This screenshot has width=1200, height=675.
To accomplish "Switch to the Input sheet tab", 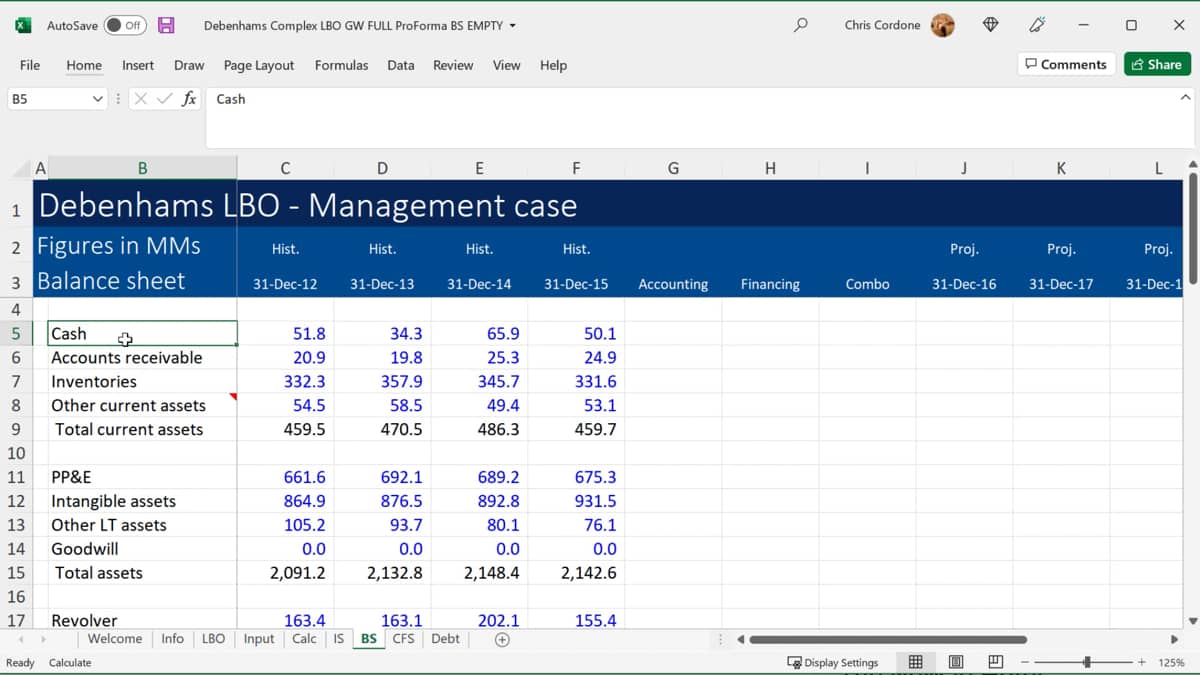I will (x=259, y=639).
